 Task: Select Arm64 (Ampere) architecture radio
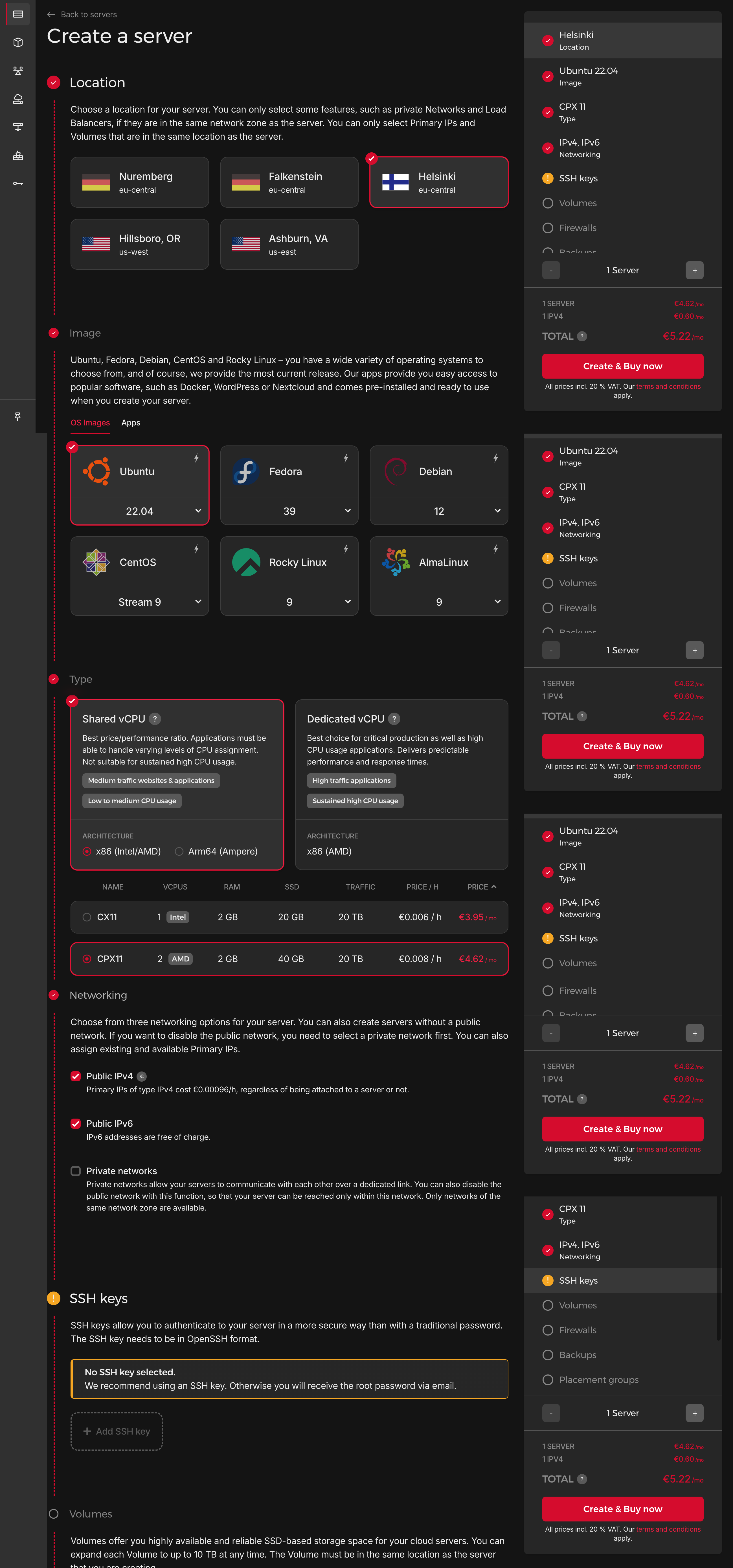tap(179, 851)
